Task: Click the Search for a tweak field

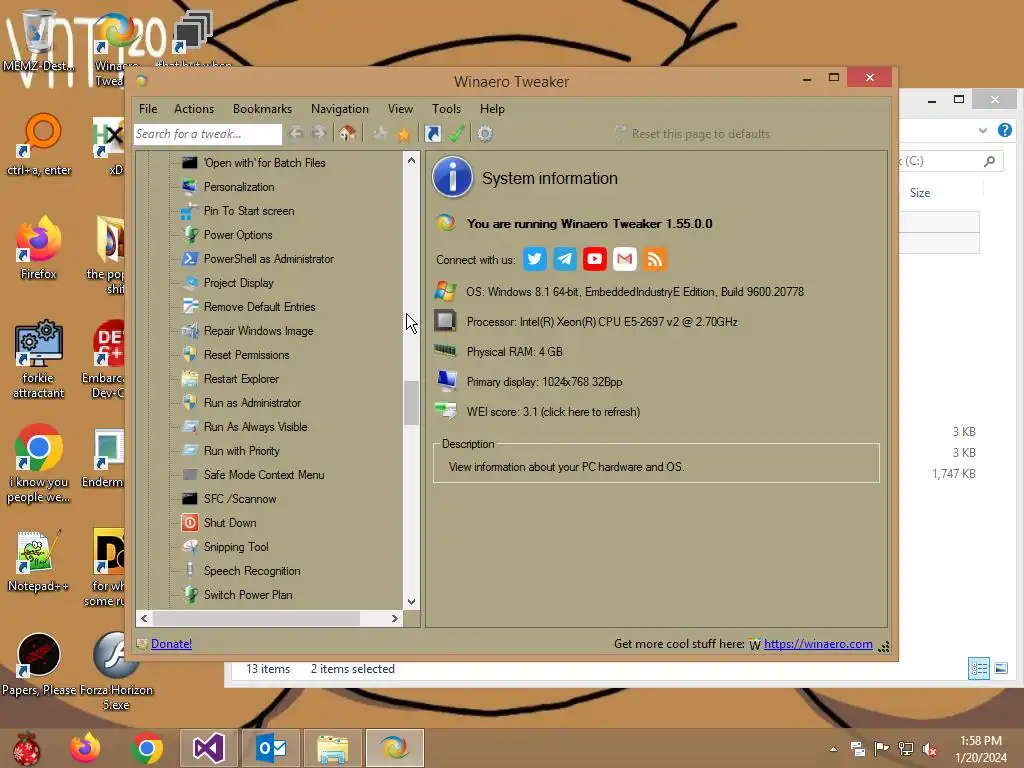Action: (208, 134)
